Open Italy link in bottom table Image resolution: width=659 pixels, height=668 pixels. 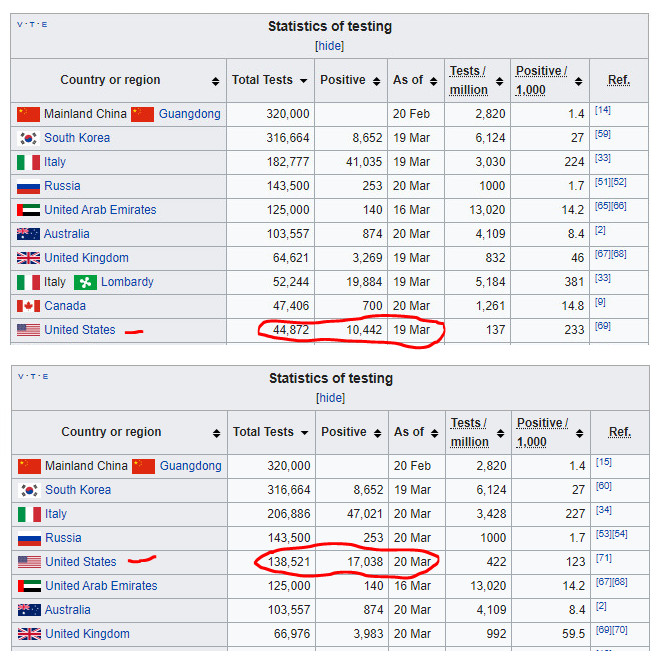56,514
